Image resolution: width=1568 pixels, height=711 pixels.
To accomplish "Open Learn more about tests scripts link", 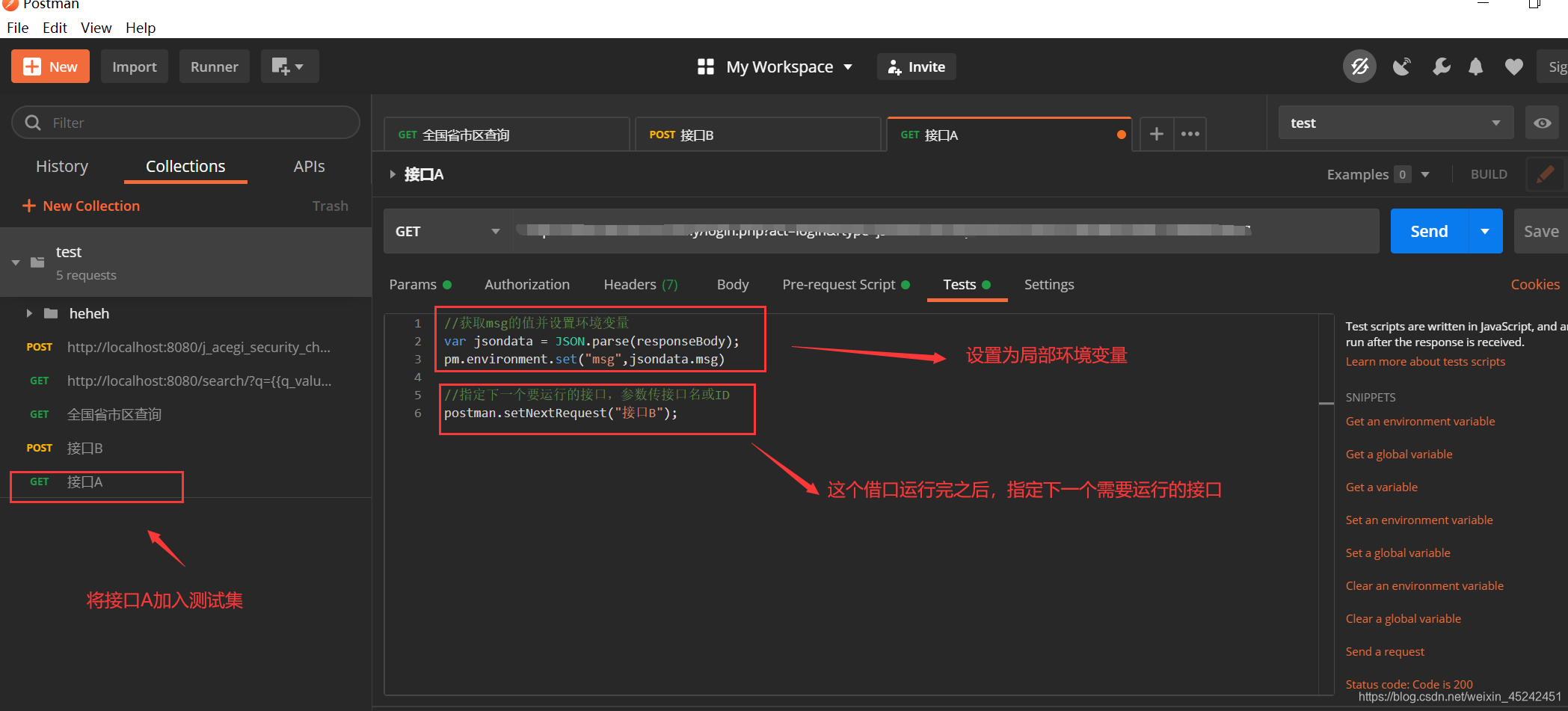I will pos(1425,361).
